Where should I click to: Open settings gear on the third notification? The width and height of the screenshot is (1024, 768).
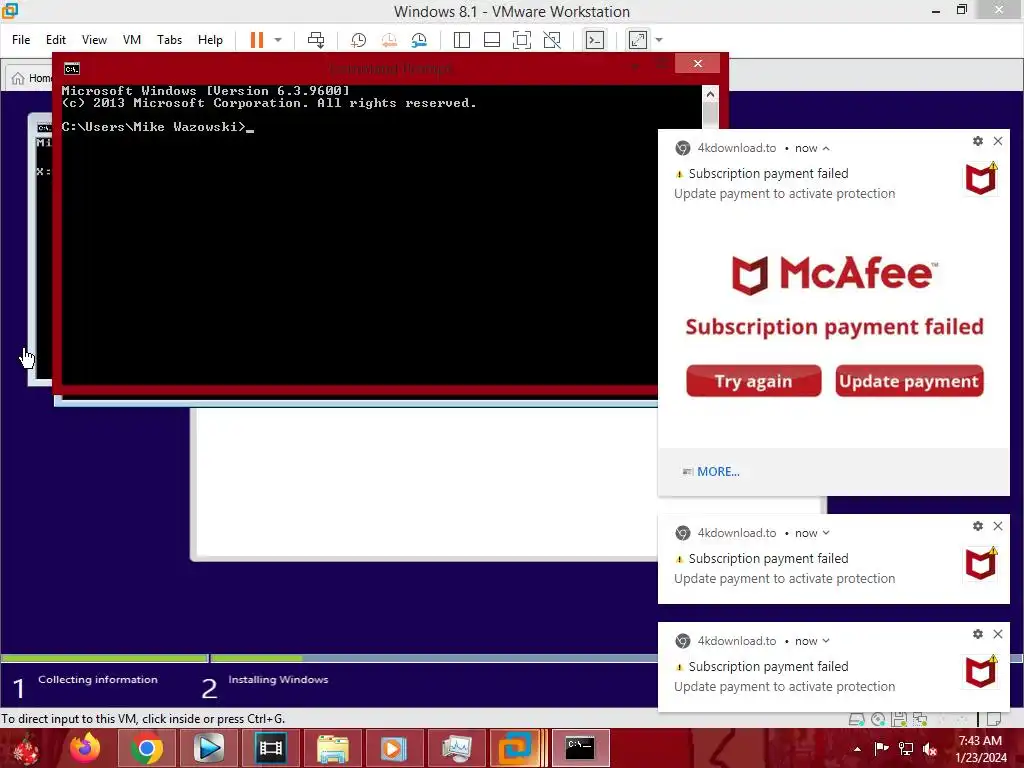click(978, 633)
